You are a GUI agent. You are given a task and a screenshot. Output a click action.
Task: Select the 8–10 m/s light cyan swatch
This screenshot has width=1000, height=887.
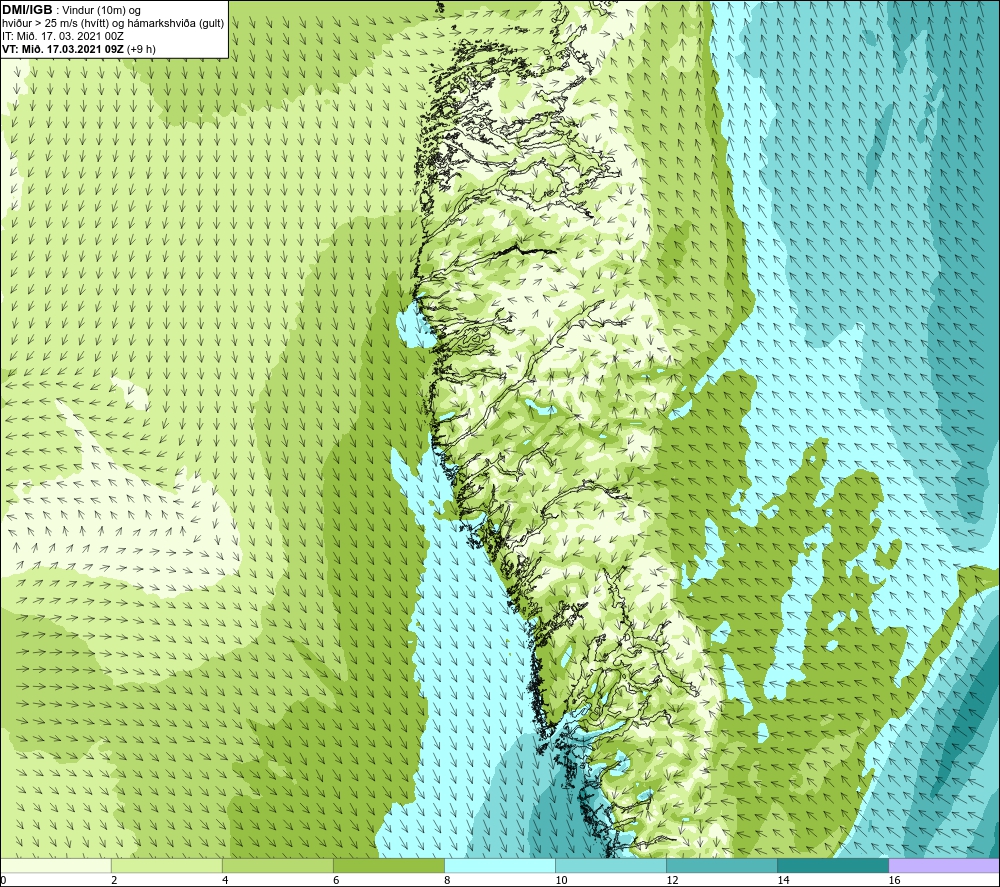click(500, 865)
